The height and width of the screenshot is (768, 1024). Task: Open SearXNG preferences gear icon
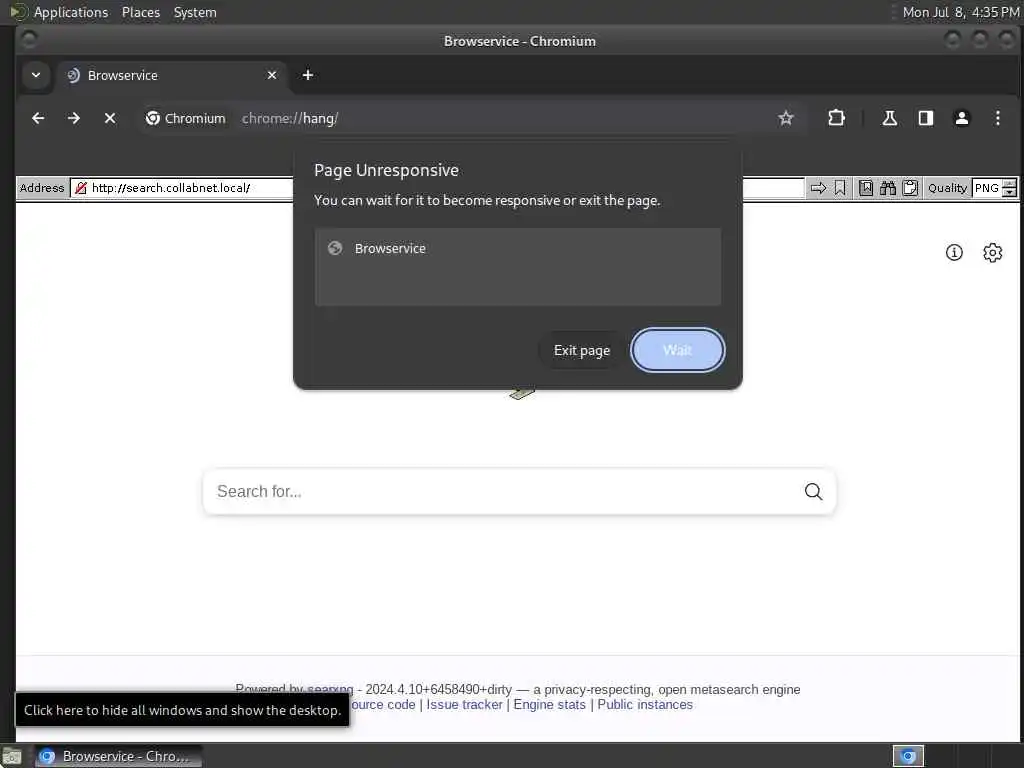[x=992, y=252]
